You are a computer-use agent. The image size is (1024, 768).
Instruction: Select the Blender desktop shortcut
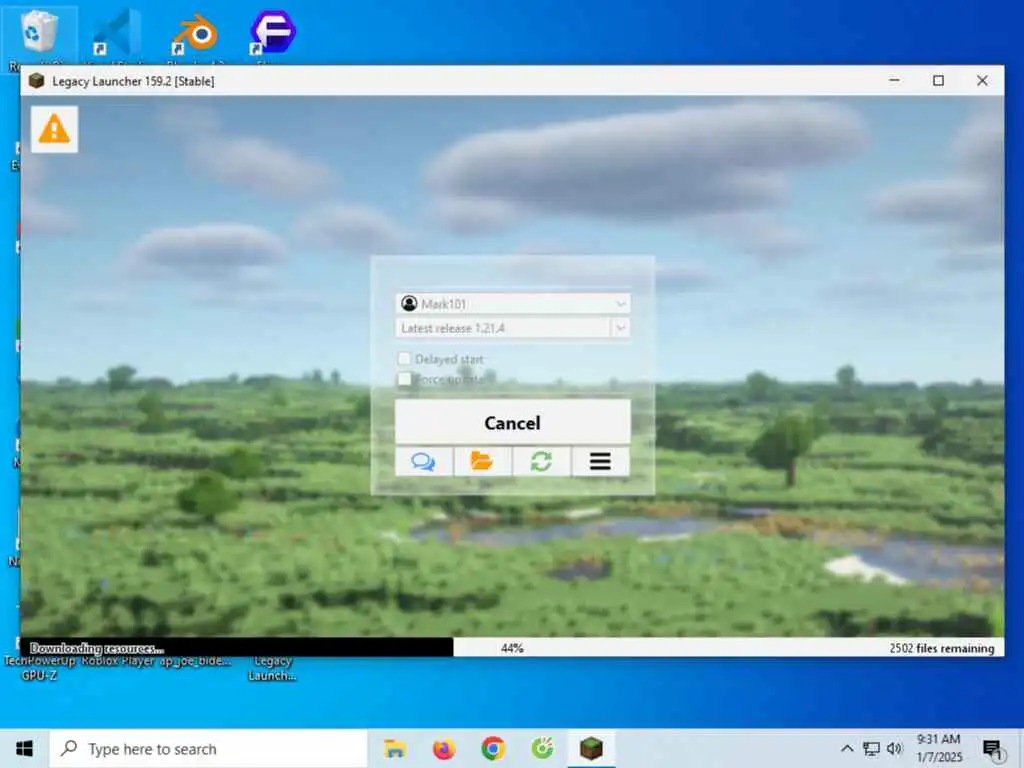[195, 33]
